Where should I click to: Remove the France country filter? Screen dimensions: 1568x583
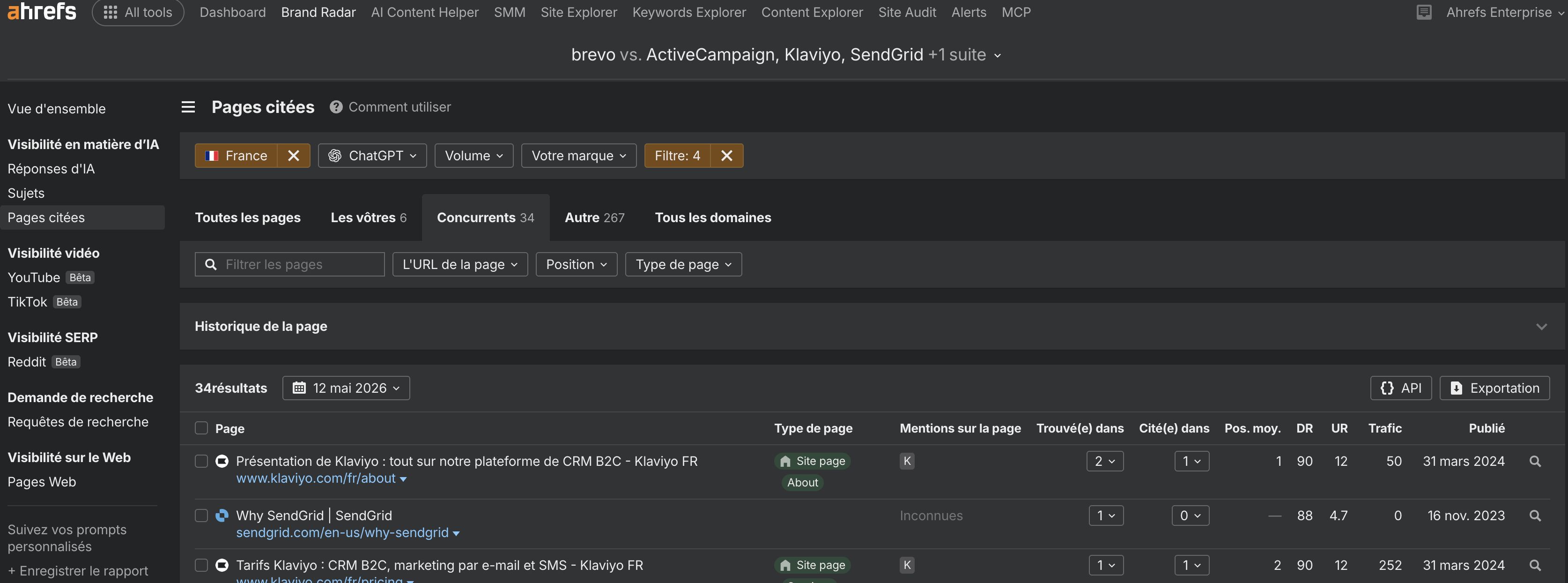click(293, 155)
